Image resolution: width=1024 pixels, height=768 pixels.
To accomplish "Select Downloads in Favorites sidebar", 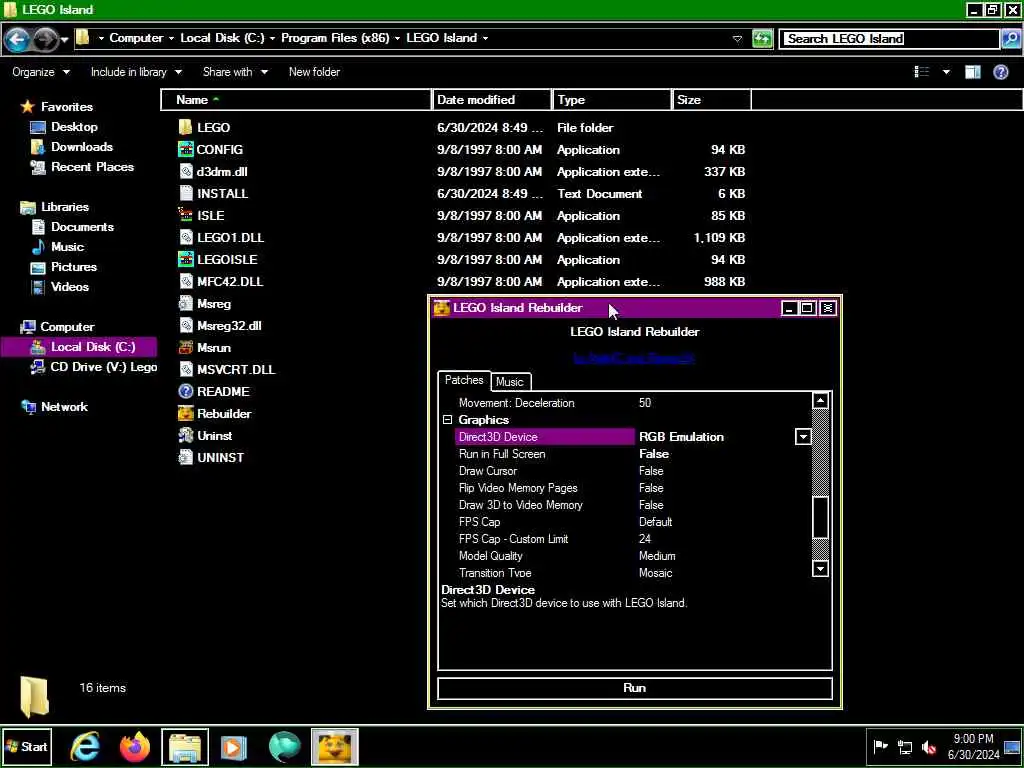I will (x=82, y=147).
